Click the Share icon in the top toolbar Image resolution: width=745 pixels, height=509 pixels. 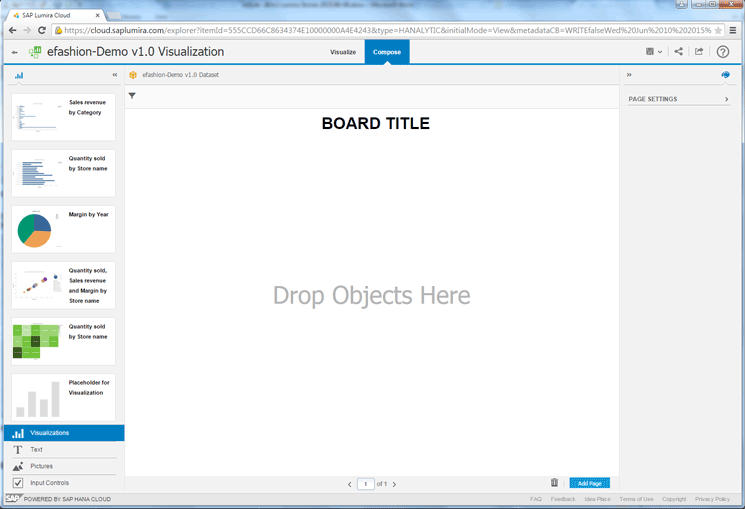[x=679, y=52]
